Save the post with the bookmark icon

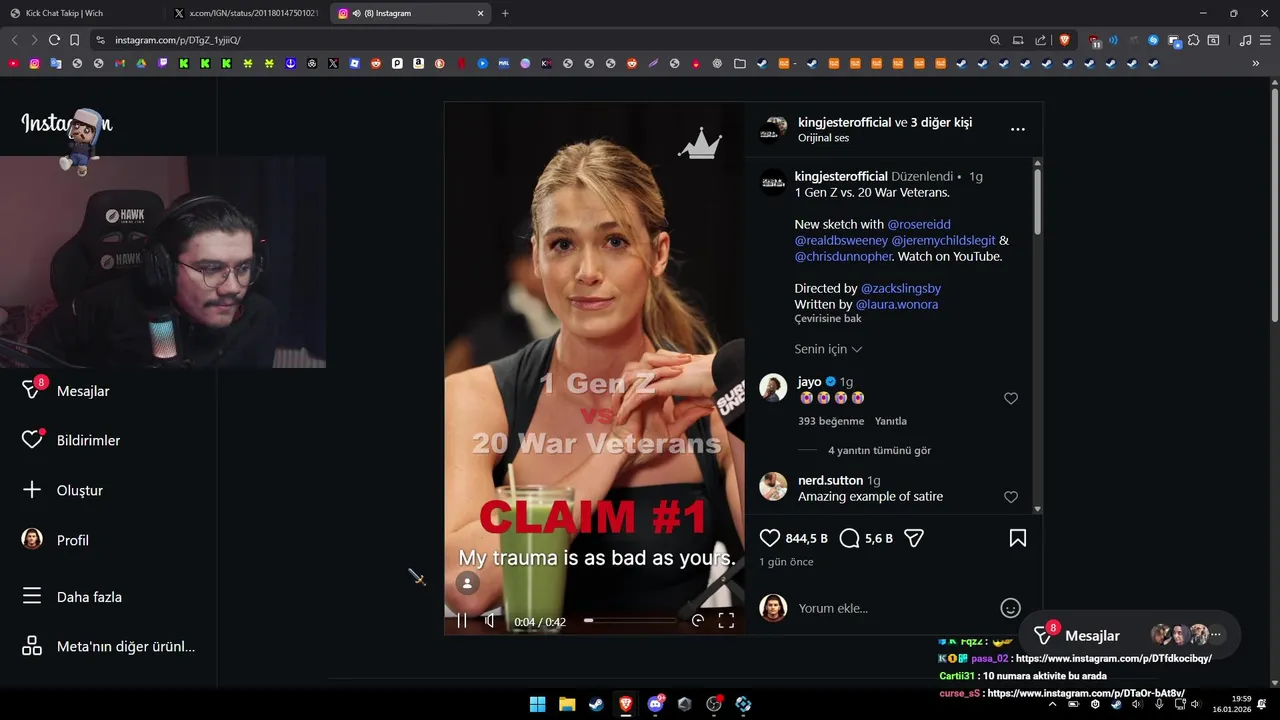(x=1017, y=538)
